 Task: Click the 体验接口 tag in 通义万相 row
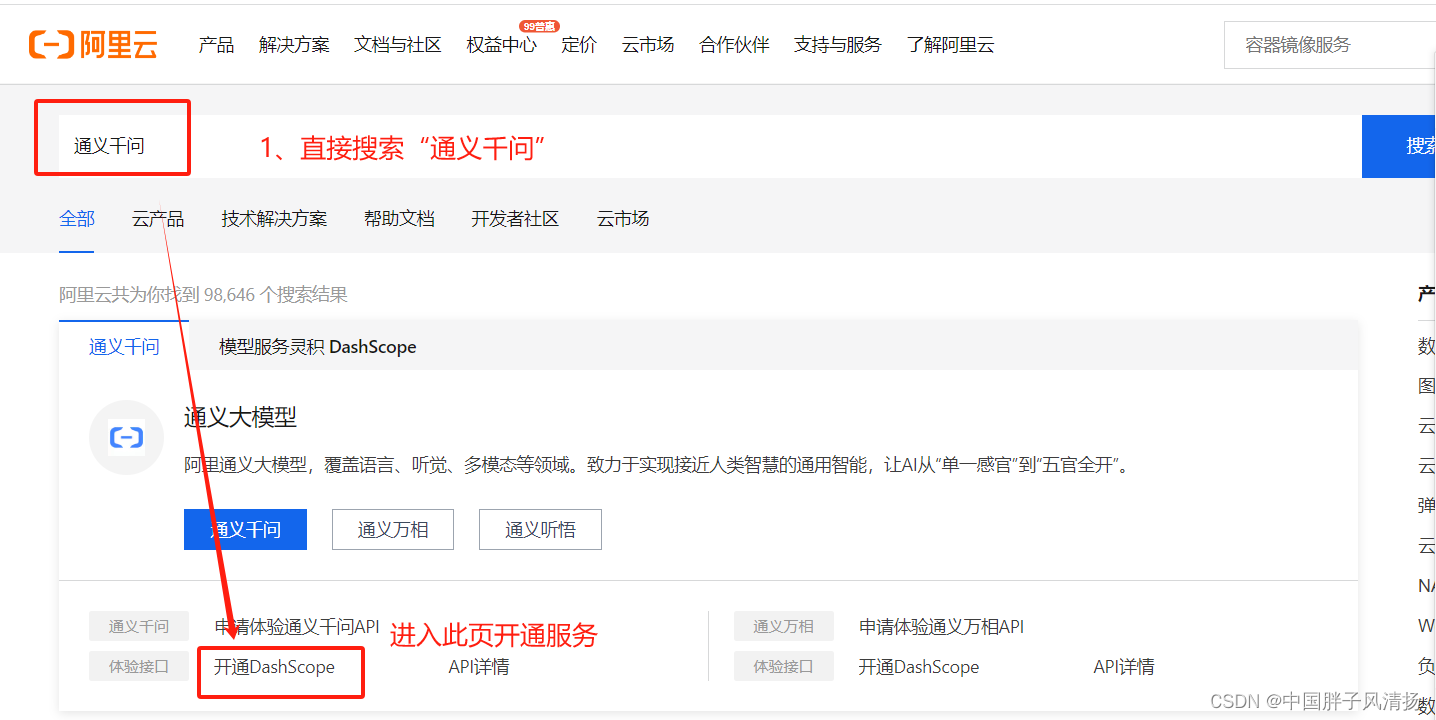(783, 667)
